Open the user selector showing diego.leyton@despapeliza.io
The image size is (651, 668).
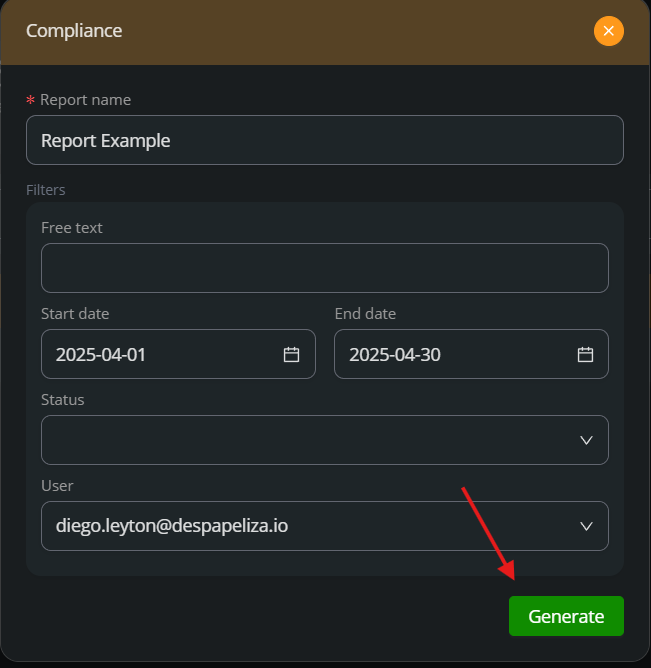click(325, 526)
